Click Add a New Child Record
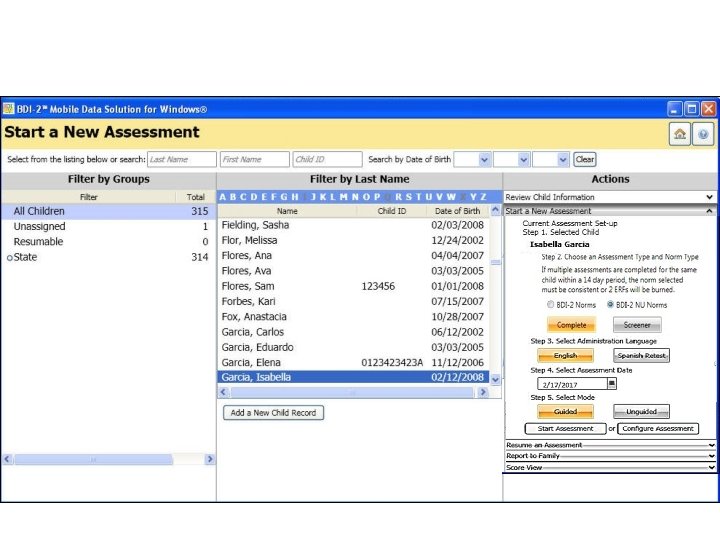Screen dimensions: 720x540 tap(273, 412)
